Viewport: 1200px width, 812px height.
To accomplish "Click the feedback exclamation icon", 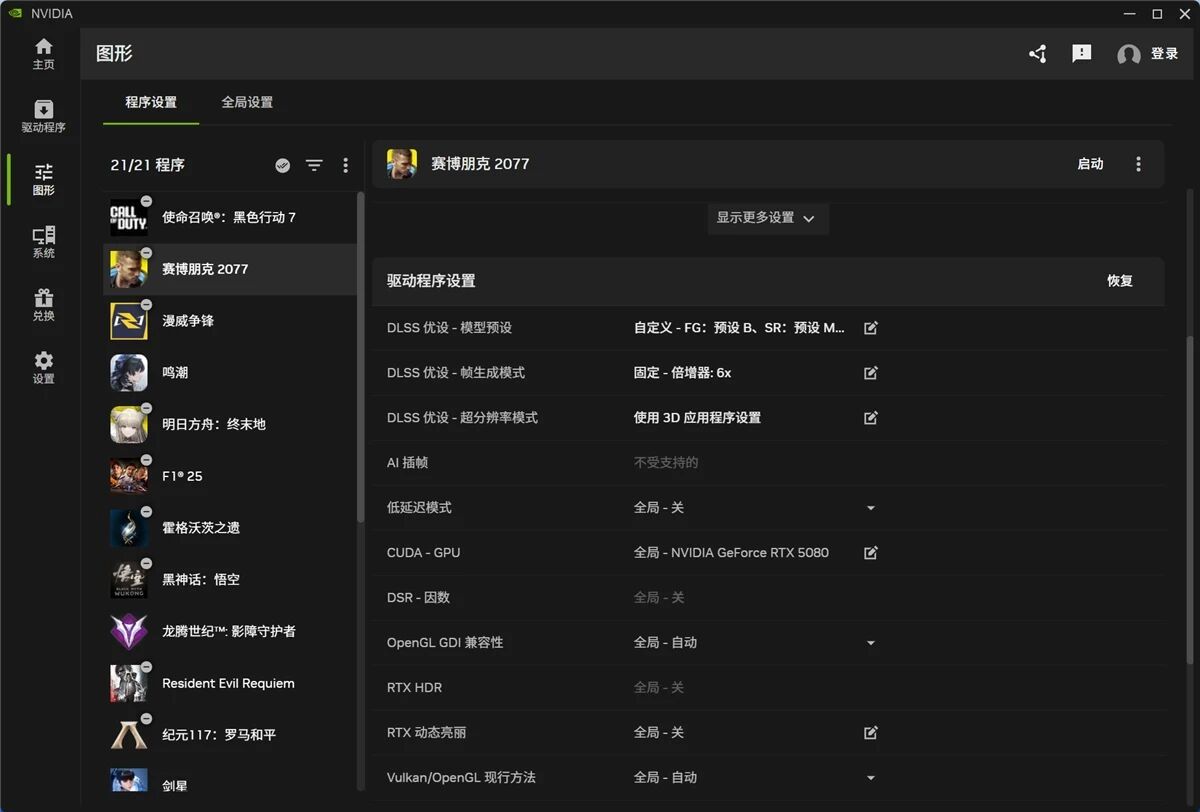I will pyautogui.click(x=1082, y=54).
